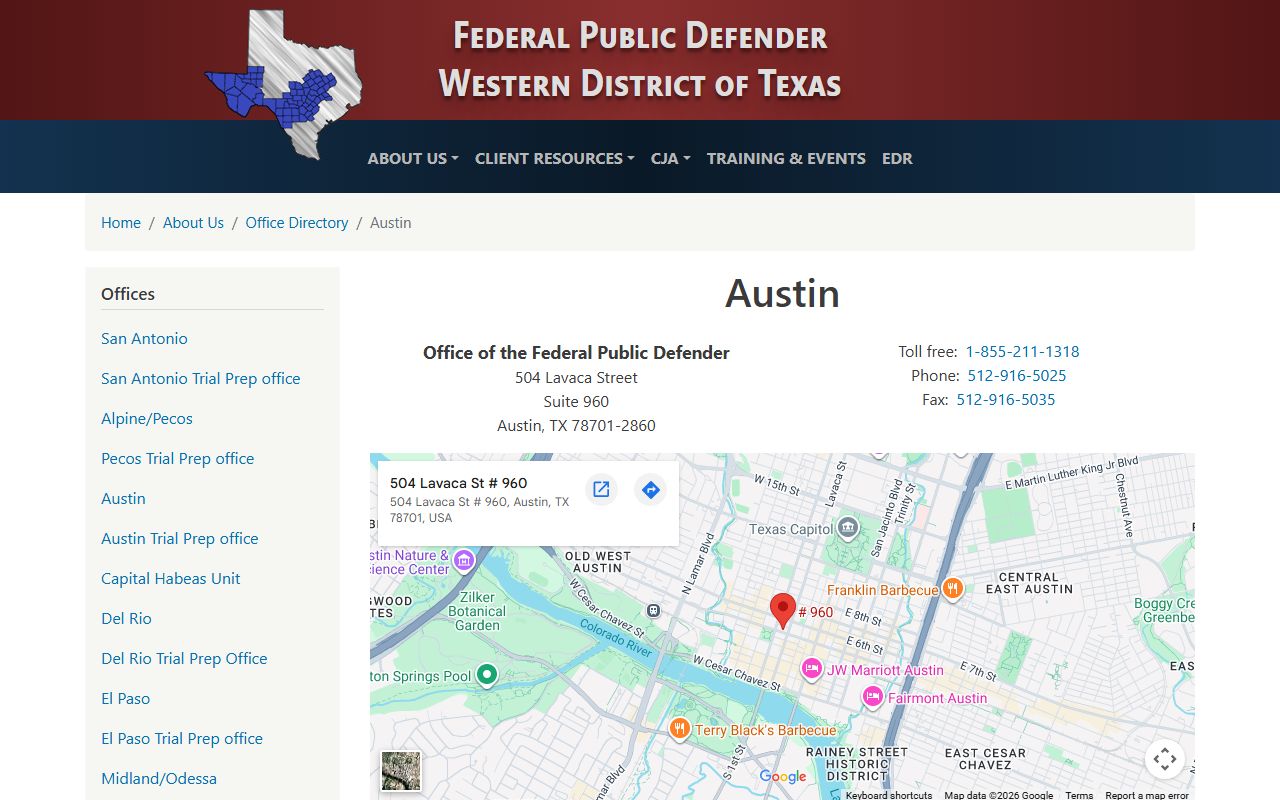Select Austin in the Offices sidebar

[123, 498]
